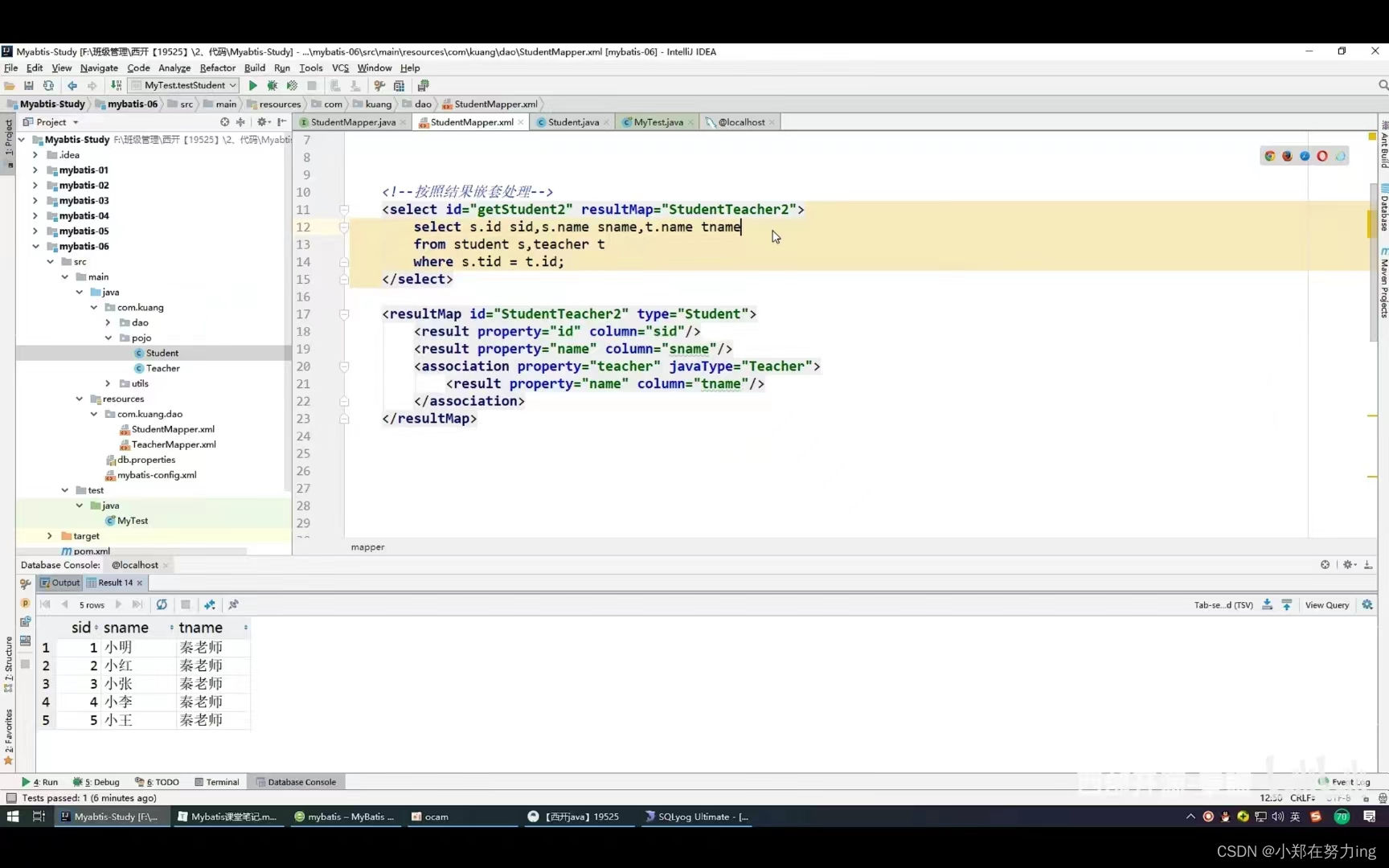Switch to the MyTest.java editor tab
1389x868 pixels.
(x=658, y=122)
